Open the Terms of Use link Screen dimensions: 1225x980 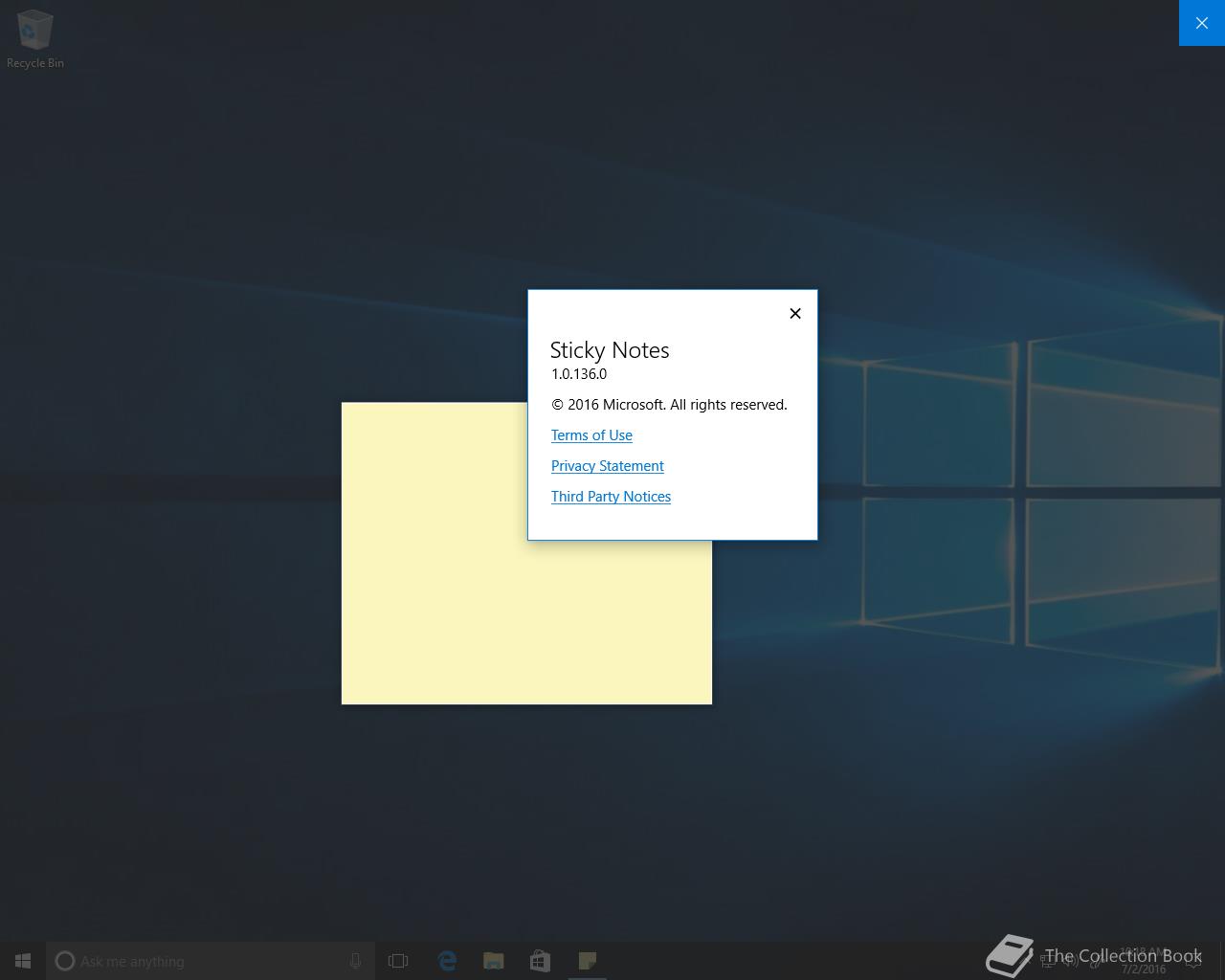[591, 435]
